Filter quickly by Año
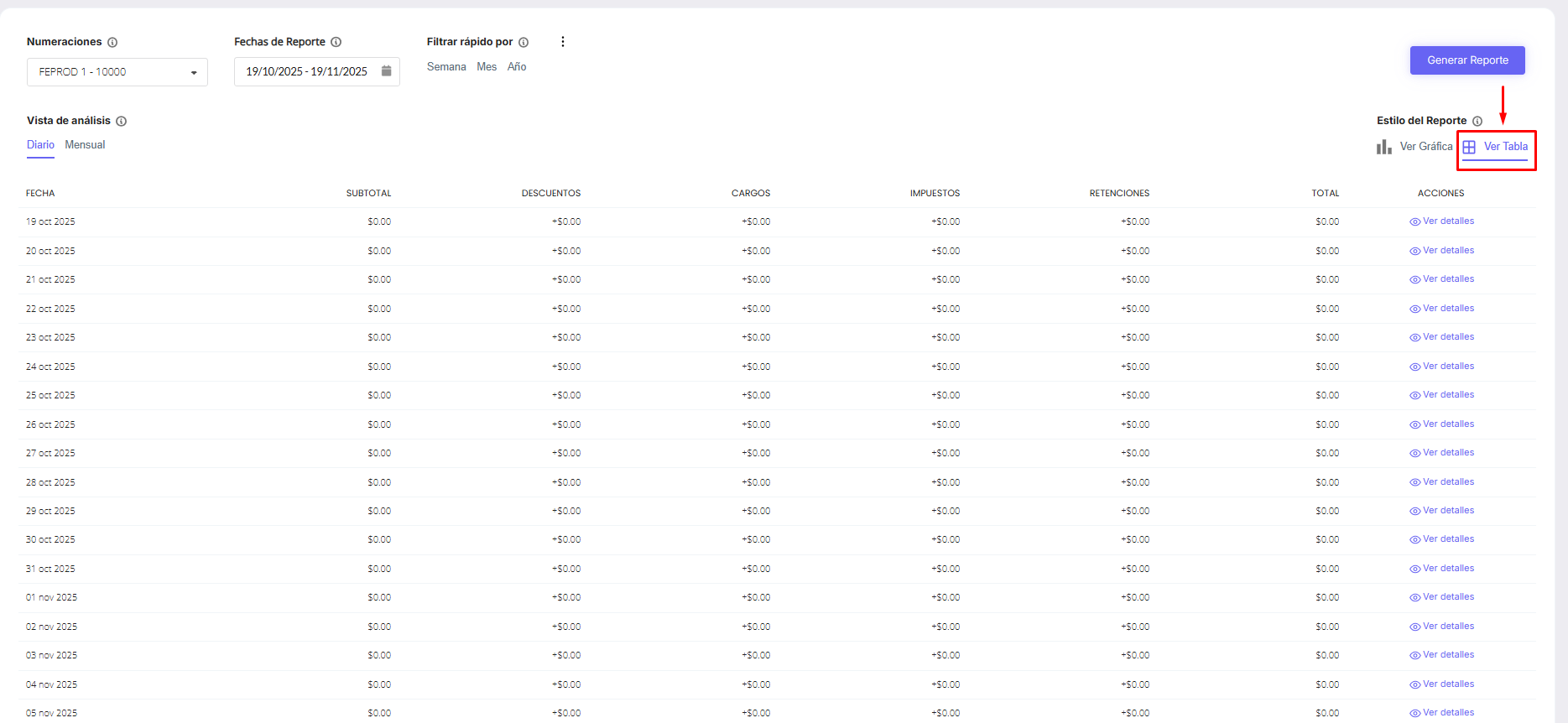This screenshot has width=1568, height=723. click(517, 67)
